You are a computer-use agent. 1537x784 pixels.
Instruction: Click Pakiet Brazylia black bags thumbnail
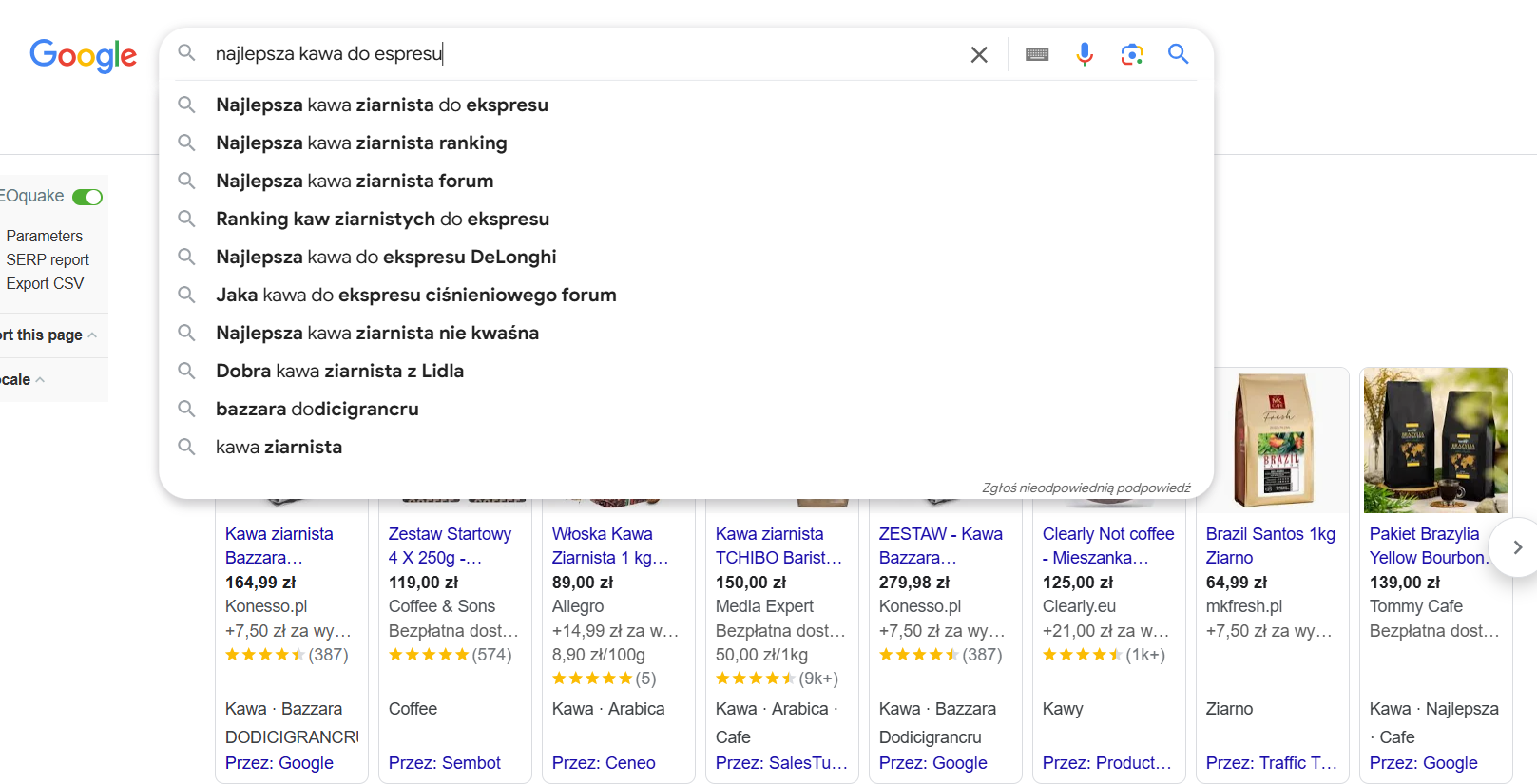pos(1436,440)
